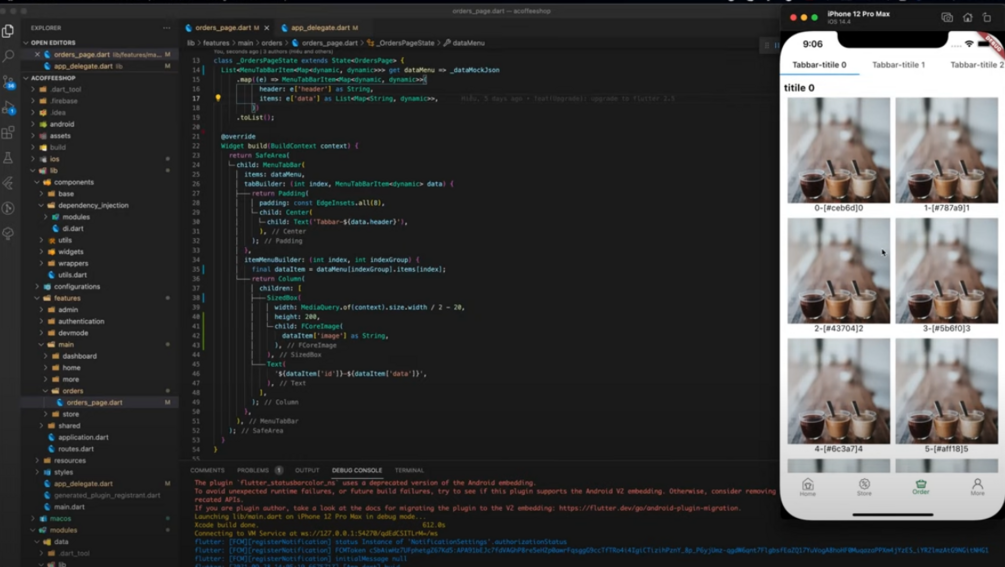Open the Run and Debug view
1005x567 pixels.
[8, 108]
